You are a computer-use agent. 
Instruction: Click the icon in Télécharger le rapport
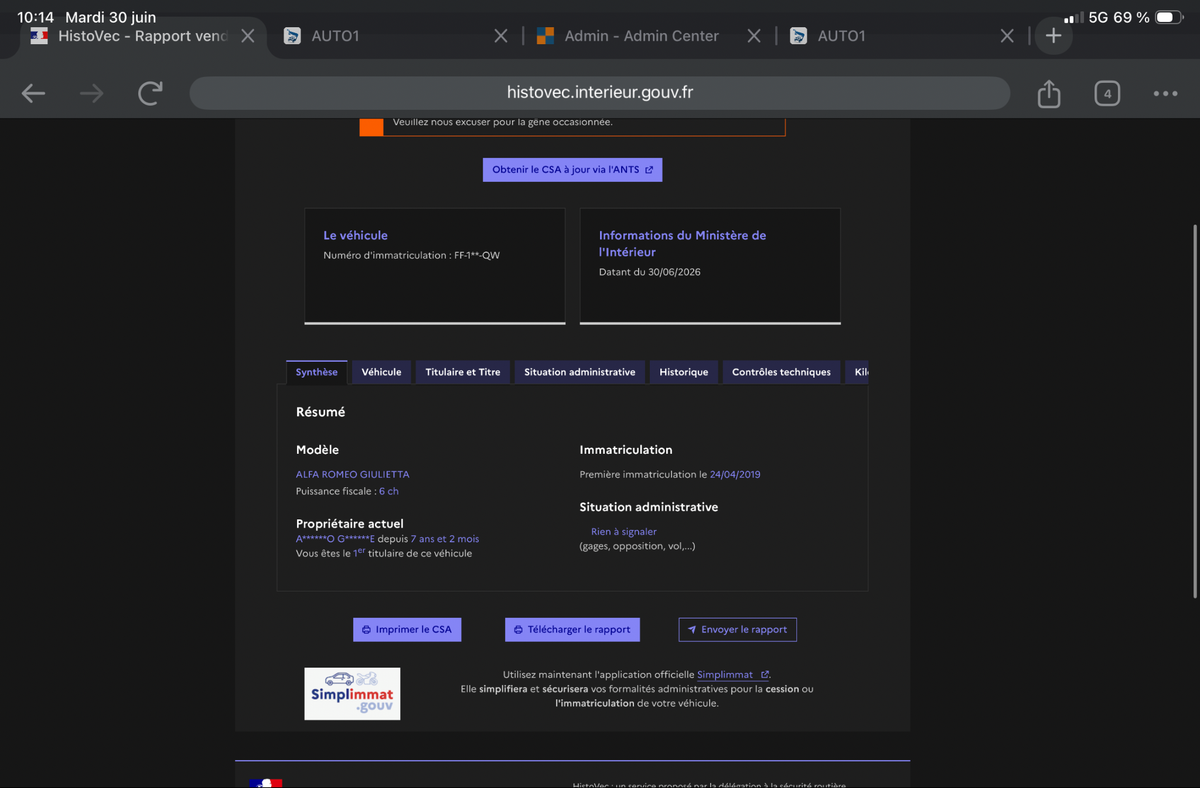[518, 630]
